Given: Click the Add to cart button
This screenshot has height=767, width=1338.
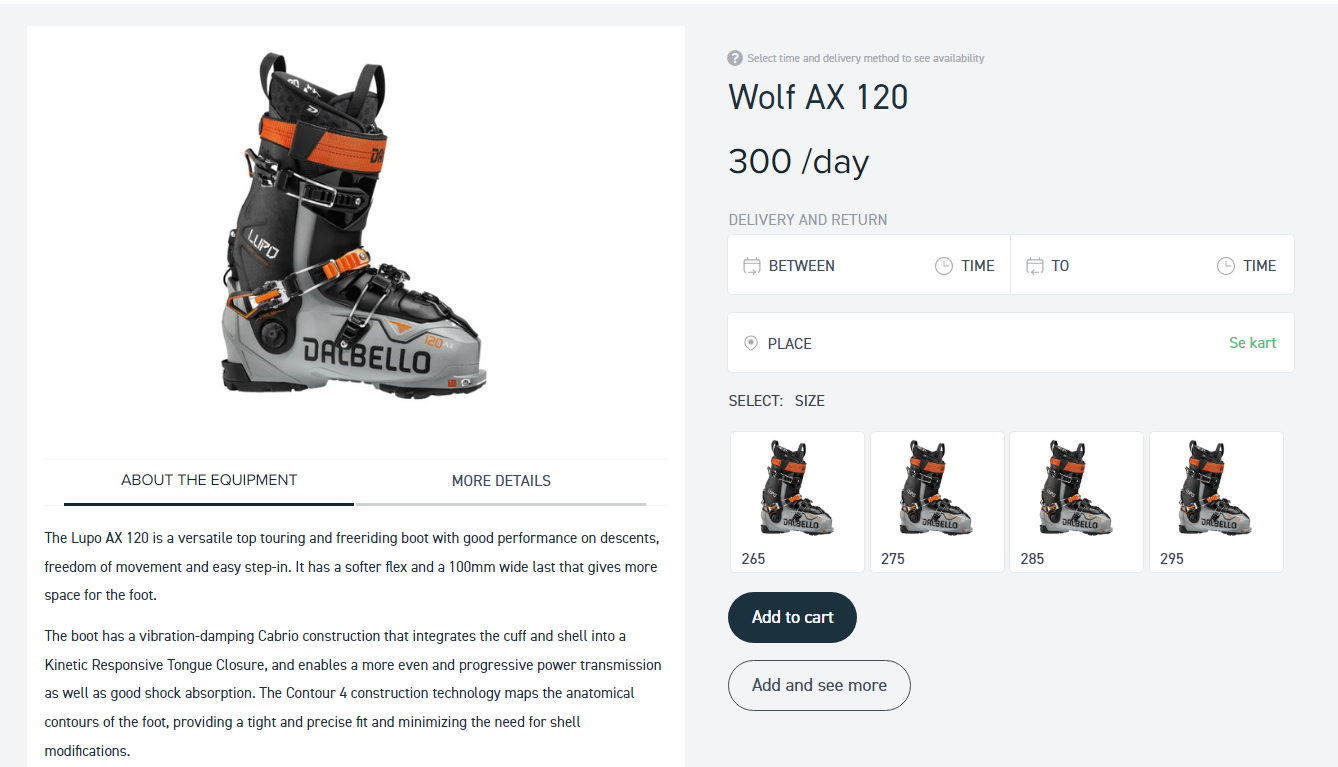Looking at the screenshot, I should [x=792, y=617].
